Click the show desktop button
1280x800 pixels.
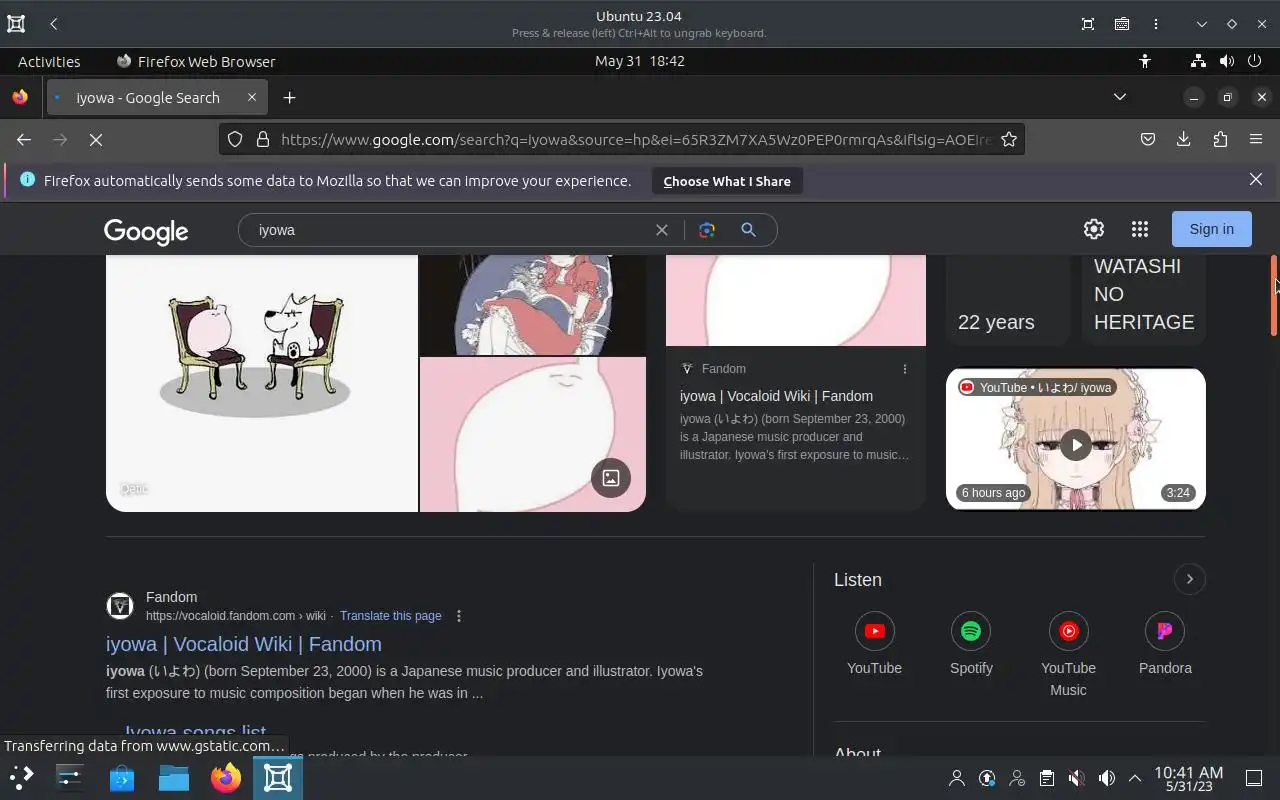click(x=1254, y=778)
